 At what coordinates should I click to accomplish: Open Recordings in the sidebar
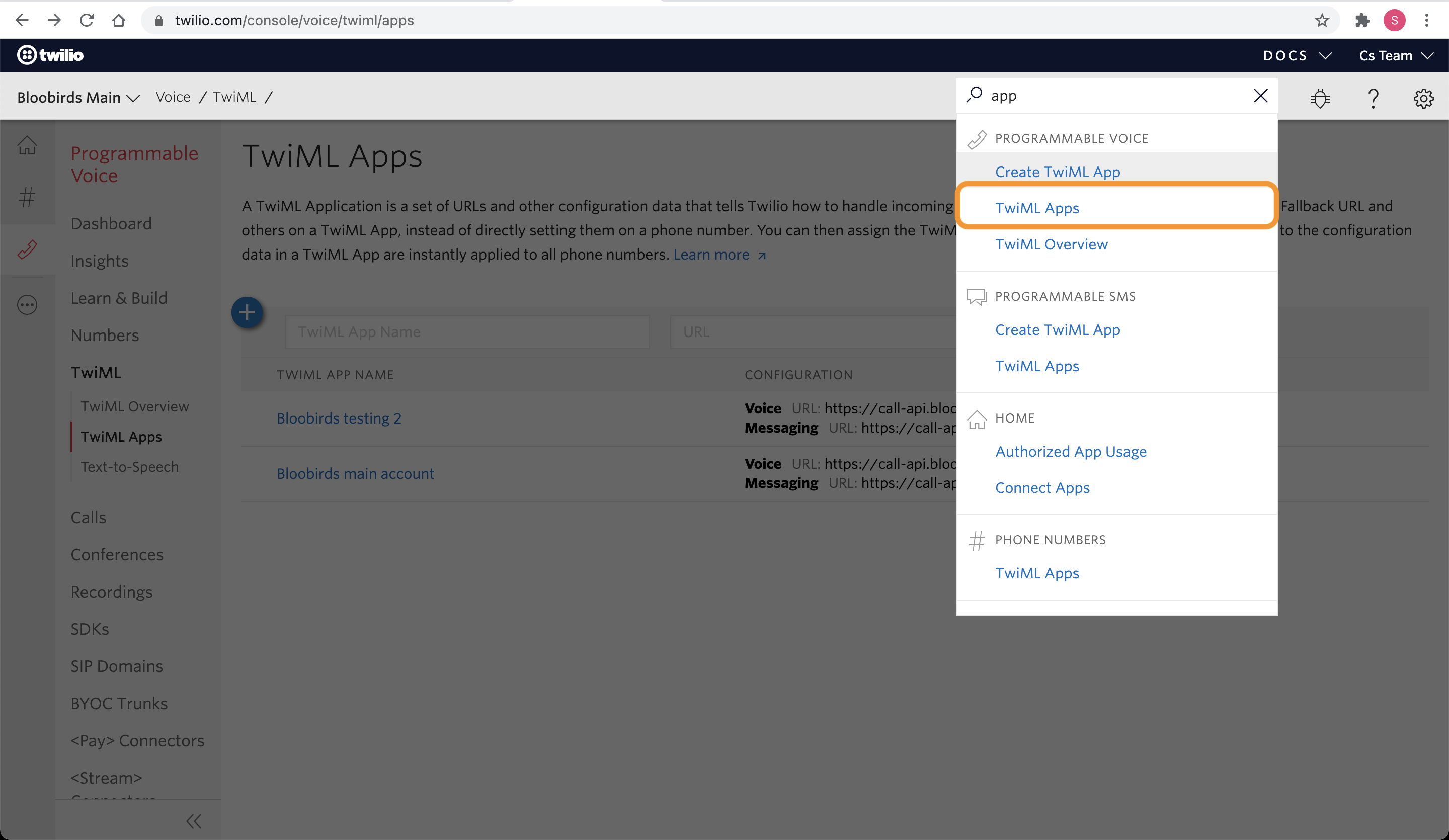(112, 592)
